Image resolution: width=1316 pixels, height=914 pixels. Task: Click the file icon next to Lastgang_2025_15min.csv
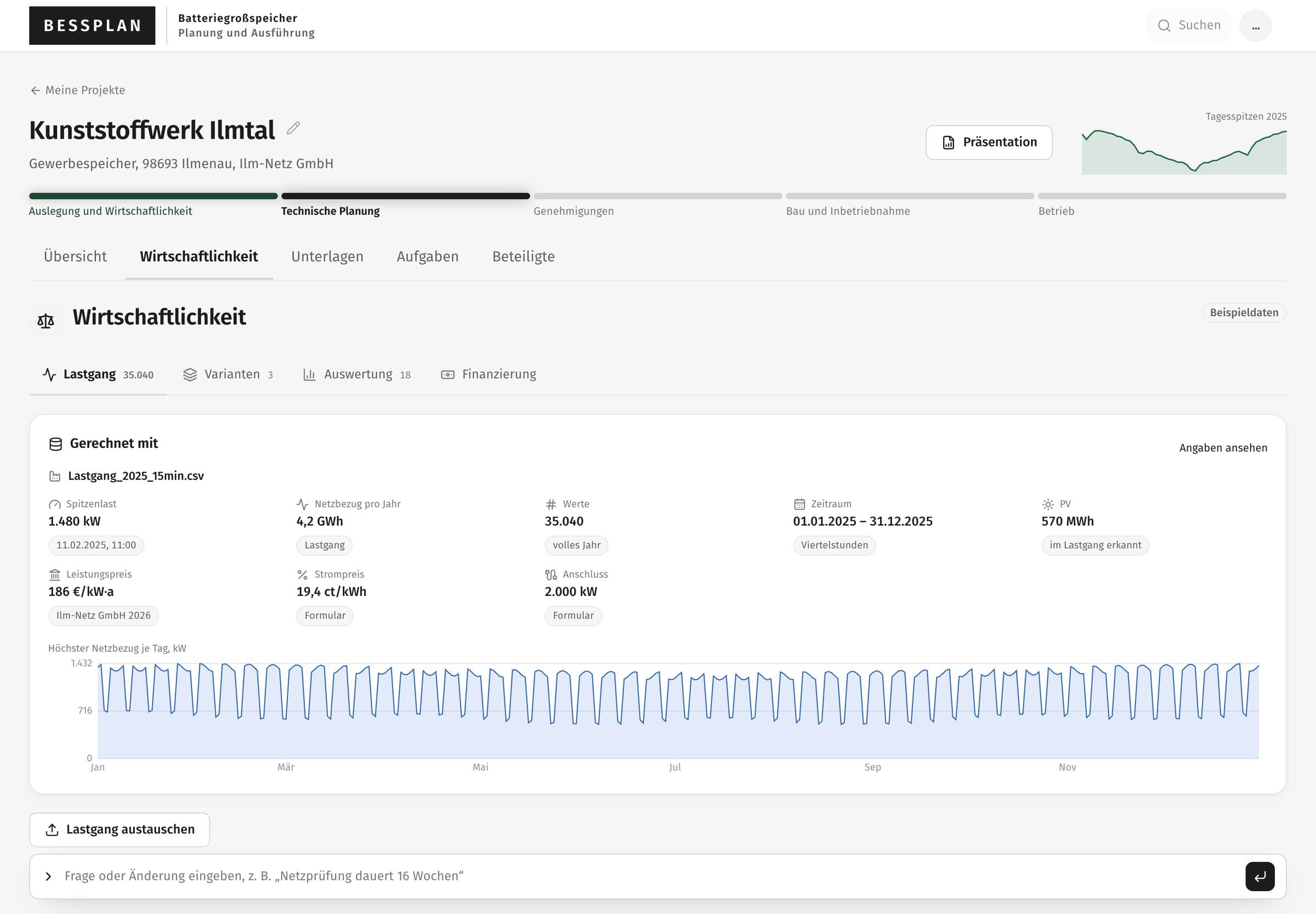(55, 476)
